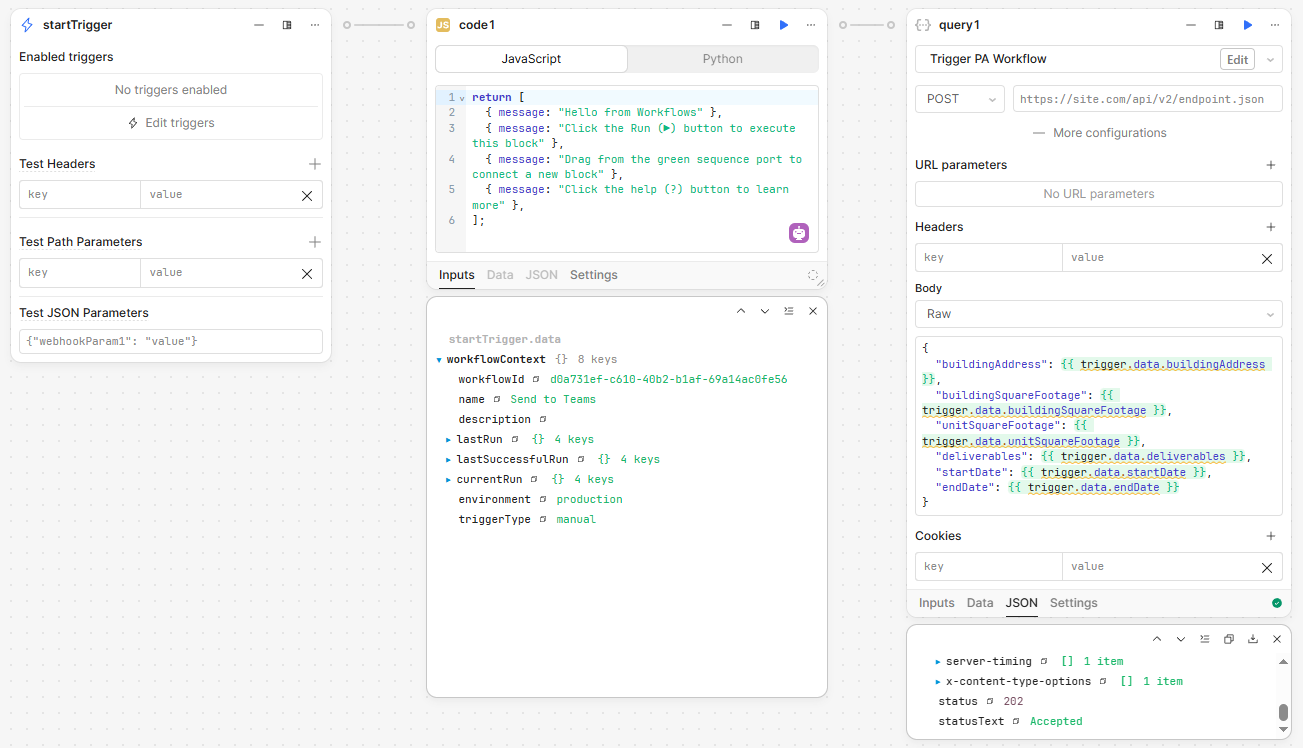This screenshot has height=748, width=1303.
Task: Run the code1 block with play button
Action: click(x=783, y=25)
